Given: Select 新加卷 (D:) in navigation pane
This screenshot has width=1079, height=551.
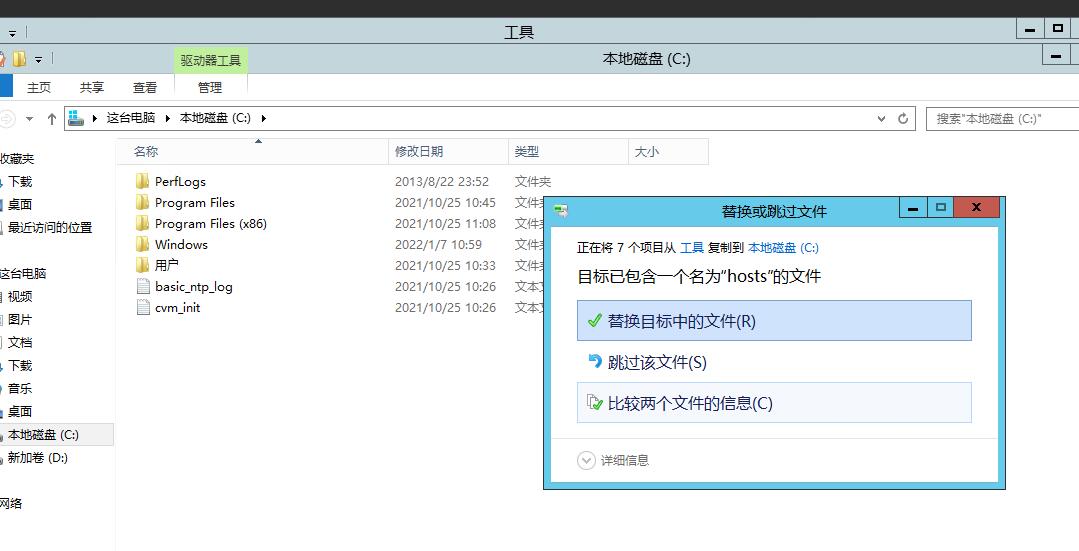Looking at the screenshot, I should [x=37, y=458].
